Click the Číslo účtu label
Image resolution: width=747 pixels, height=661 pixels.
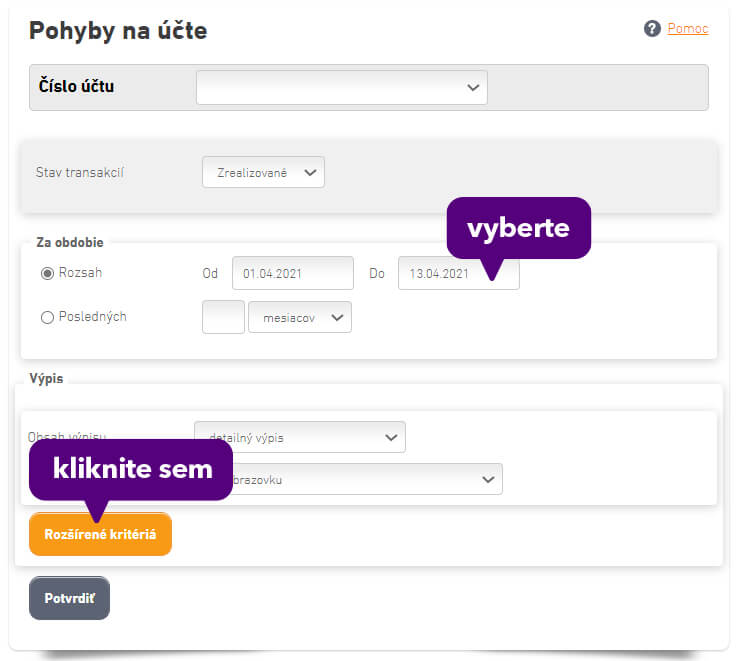[76, 86]
